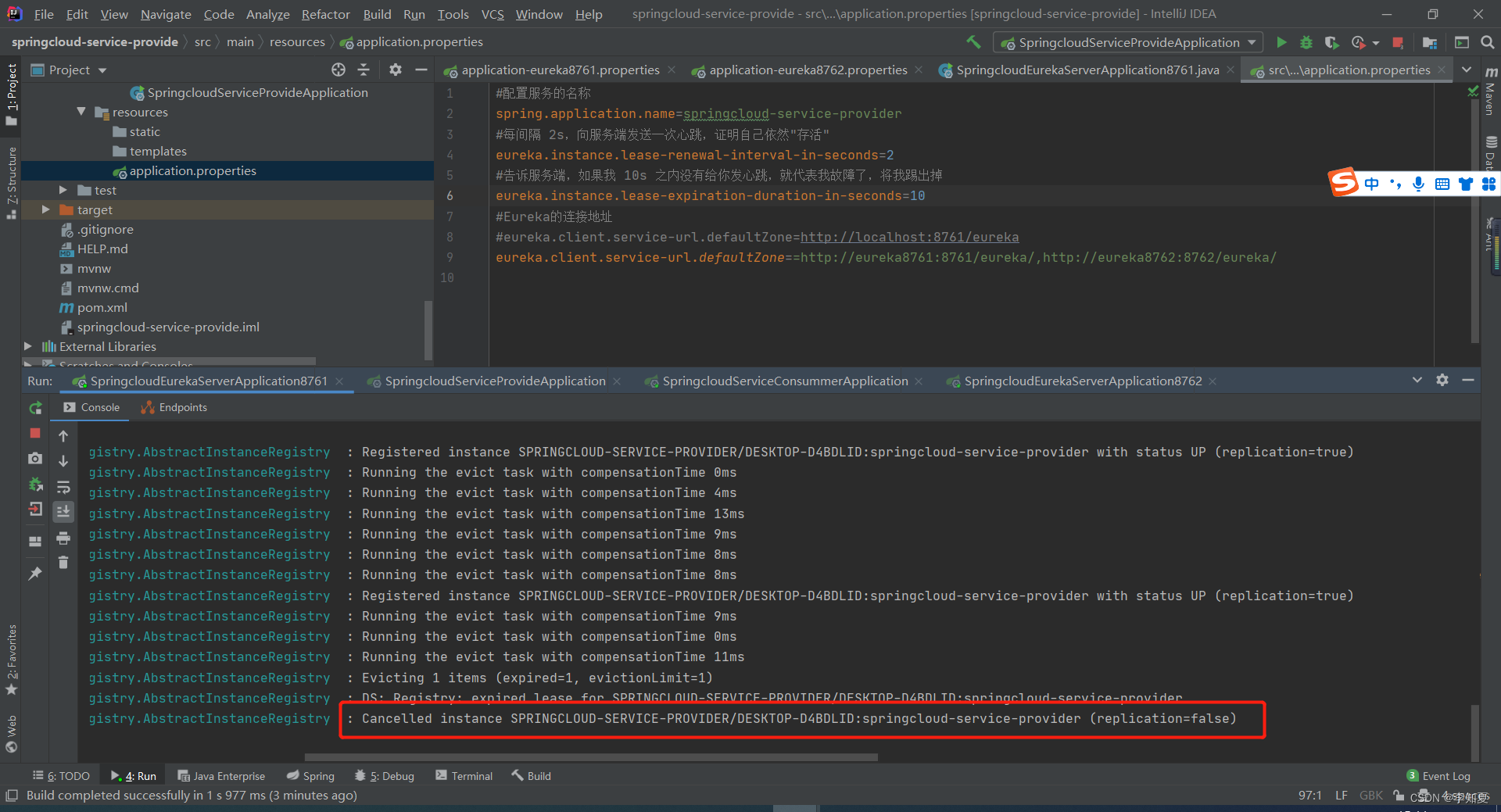Clear console with trash icon
This screenshot has width=1501, height=812.
63,563
